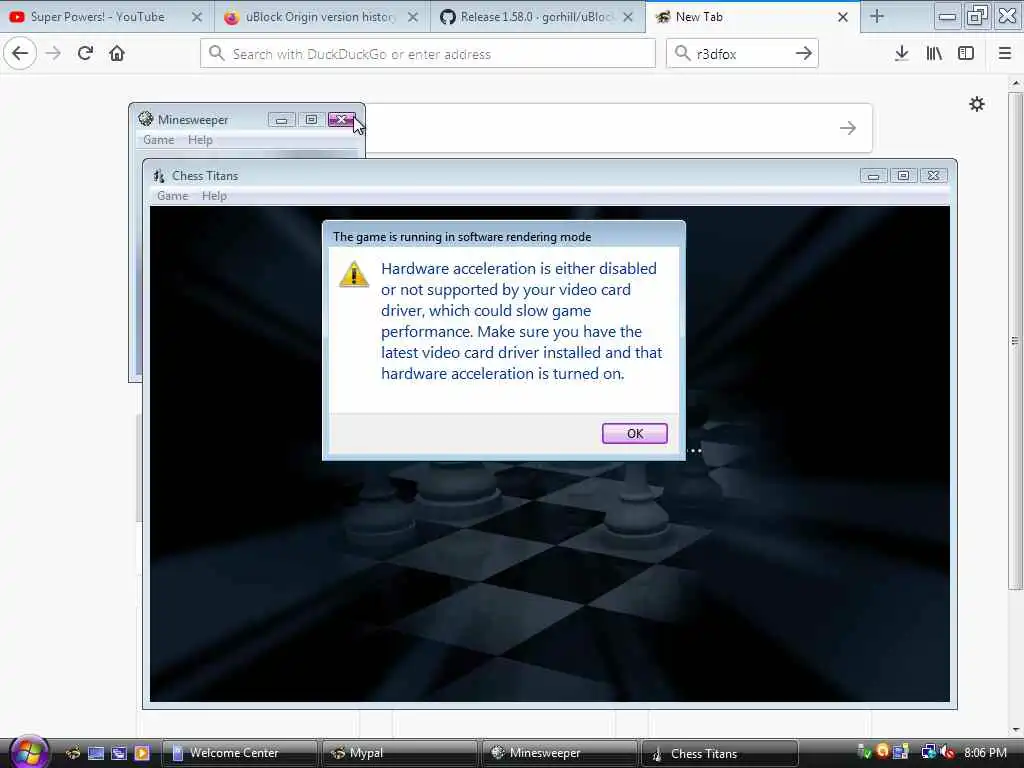This screenshot has height=768, width=1024.
Task: Click Switch between windows quick launch icon
Action: [119, 753]
